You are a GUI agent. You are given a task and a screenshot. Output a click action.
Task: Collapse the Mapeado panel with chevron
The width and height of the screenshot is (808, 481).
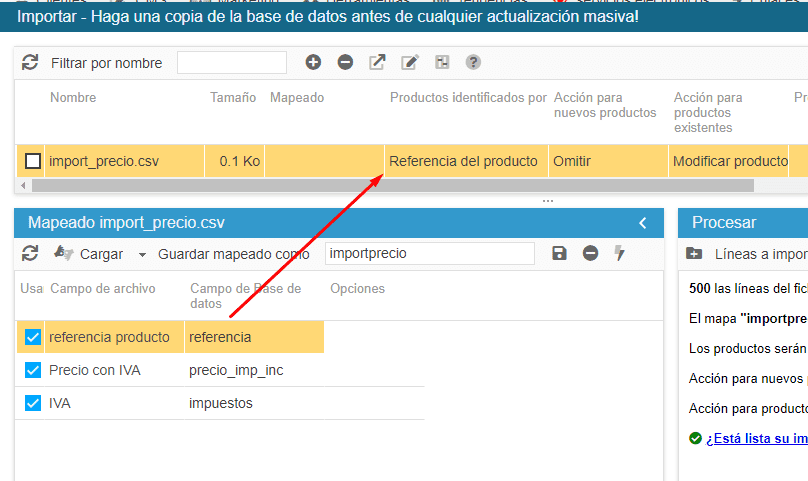coord(643,223)
